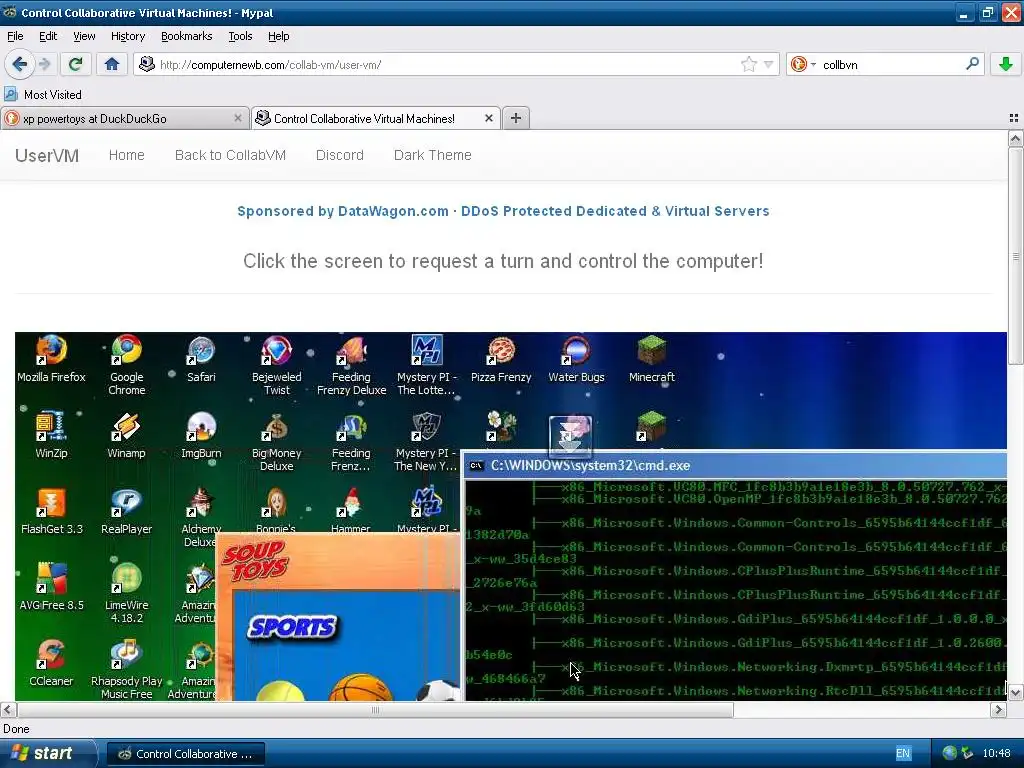Click the horizontal scrollbar right arrow
This screenshot has height=768, width=1024.
pos(998,710)
